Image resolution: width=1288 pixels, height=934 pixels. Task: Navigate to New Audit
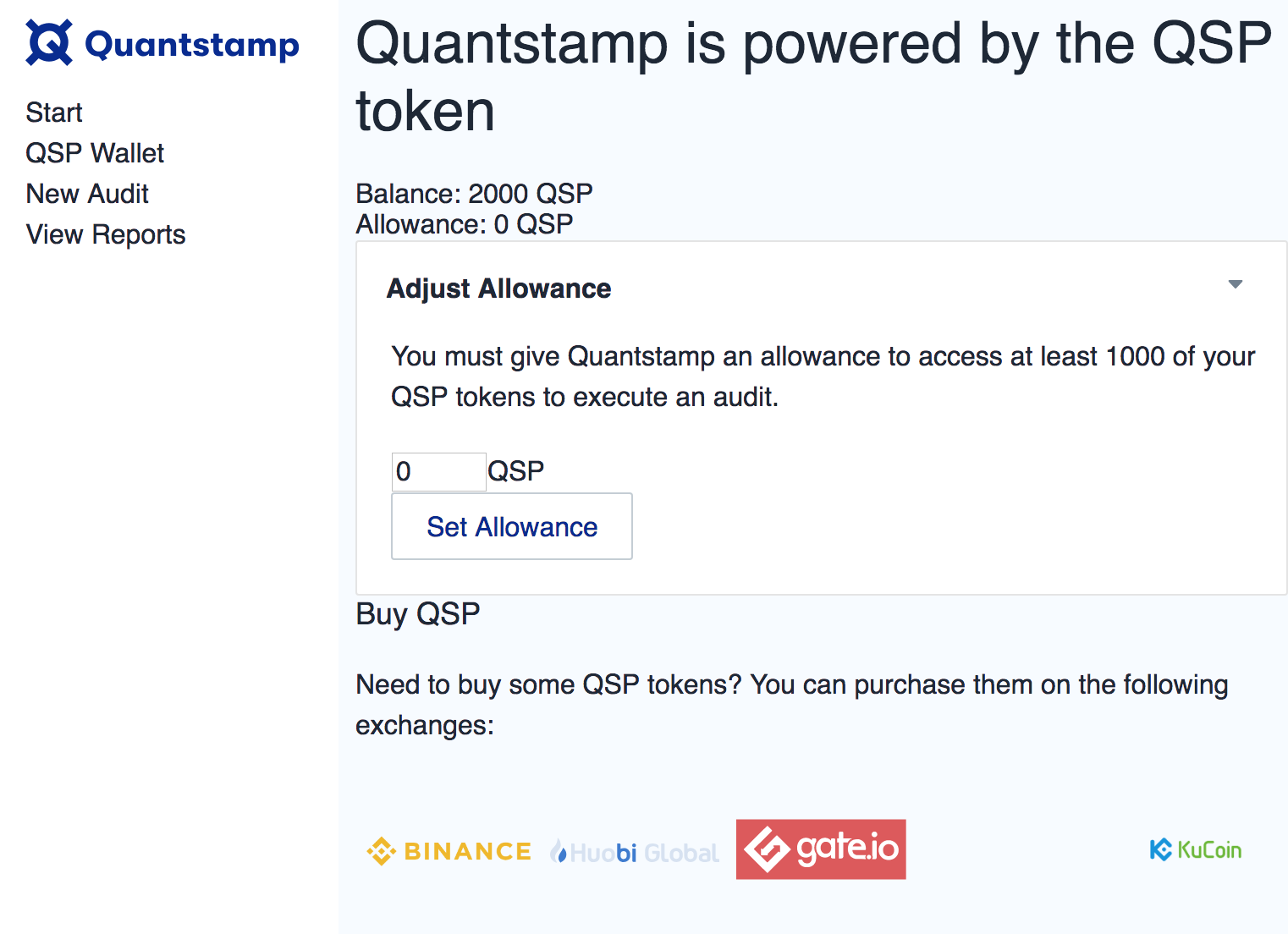(x=87, y=194)
